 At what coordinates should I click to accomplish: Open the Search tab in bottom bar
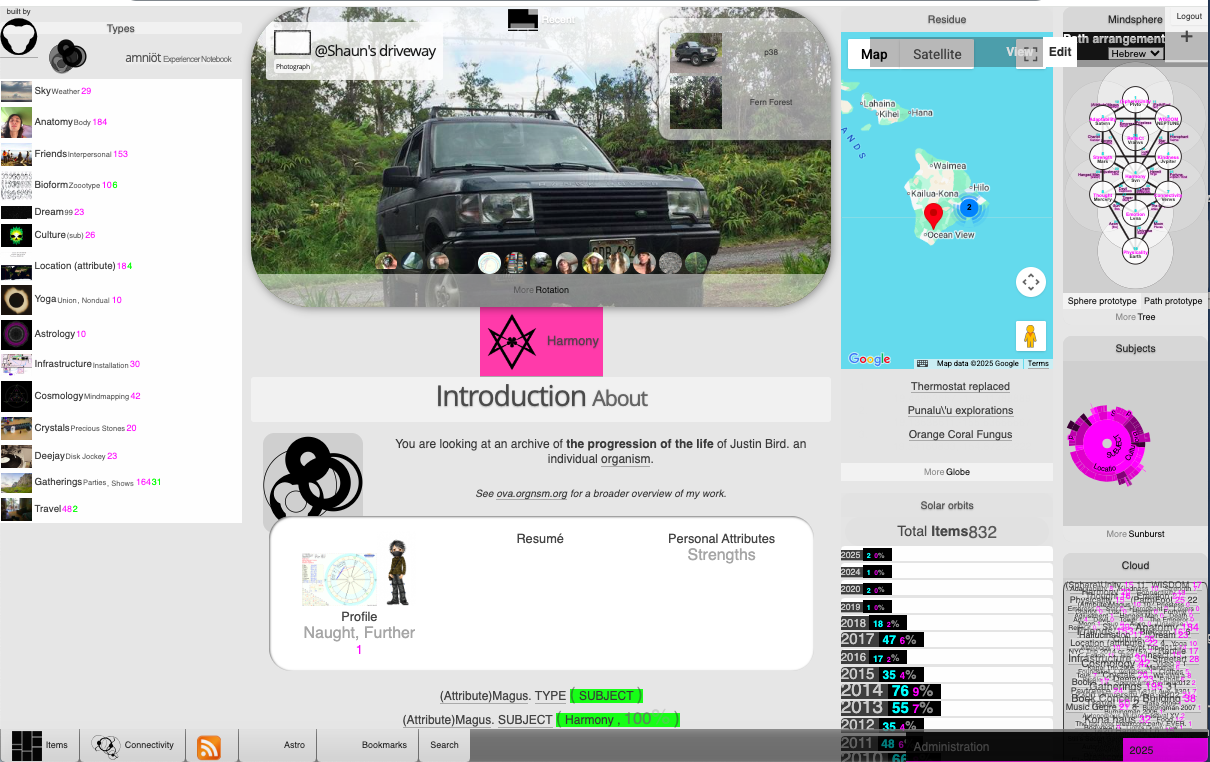coord(444,745)
